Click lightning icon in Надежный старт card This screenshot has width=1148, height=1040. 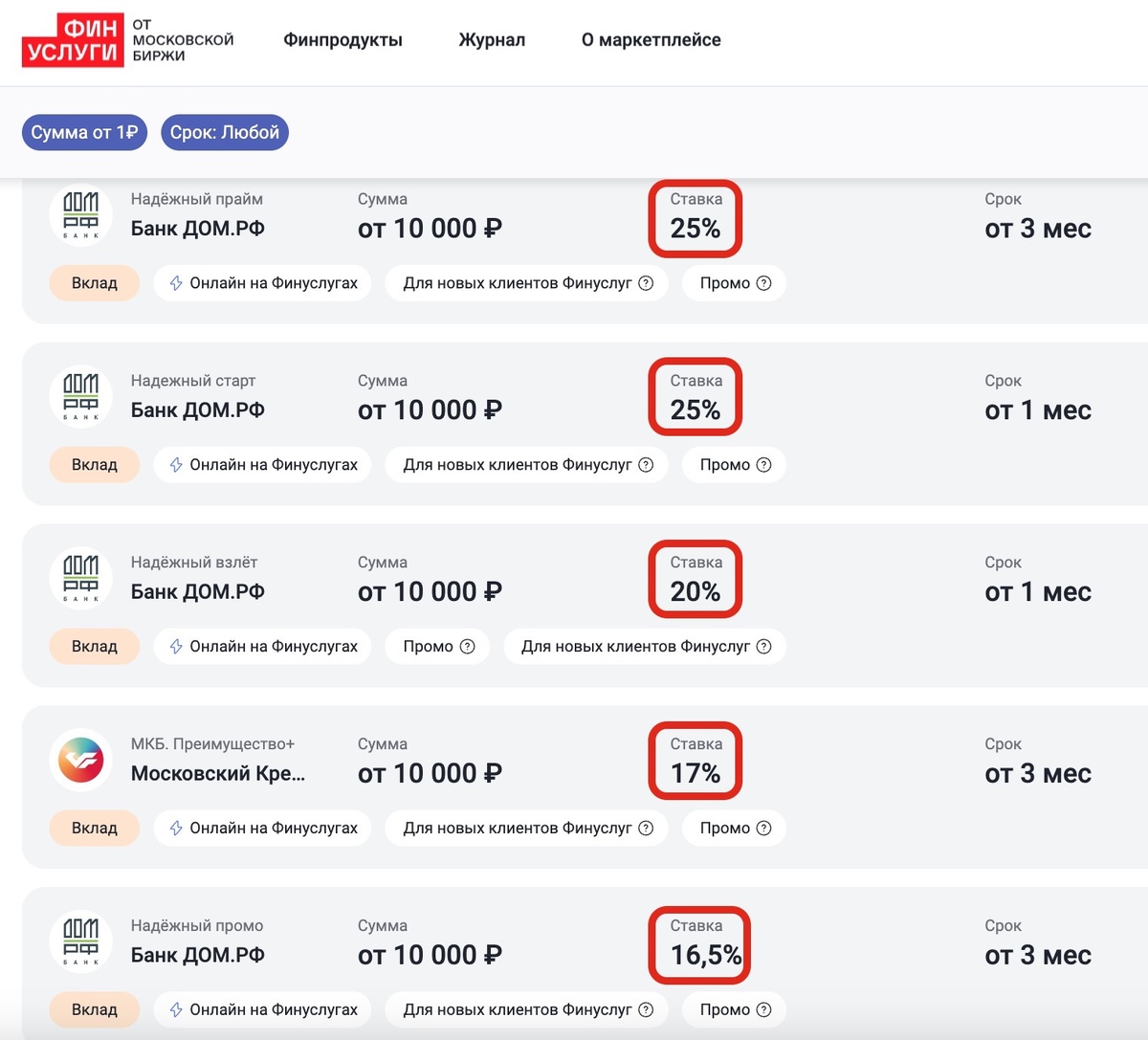176,465
